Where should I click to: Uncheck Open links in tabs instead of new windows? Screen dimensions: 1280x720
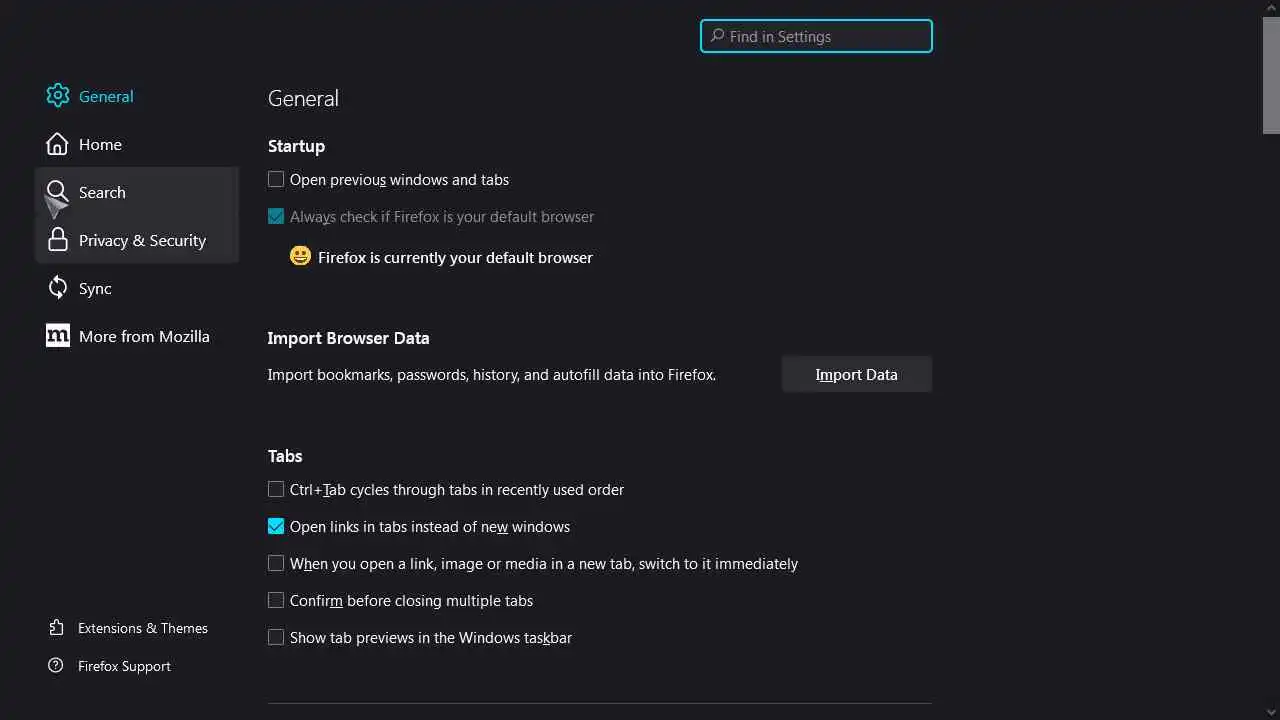(276, 527)
